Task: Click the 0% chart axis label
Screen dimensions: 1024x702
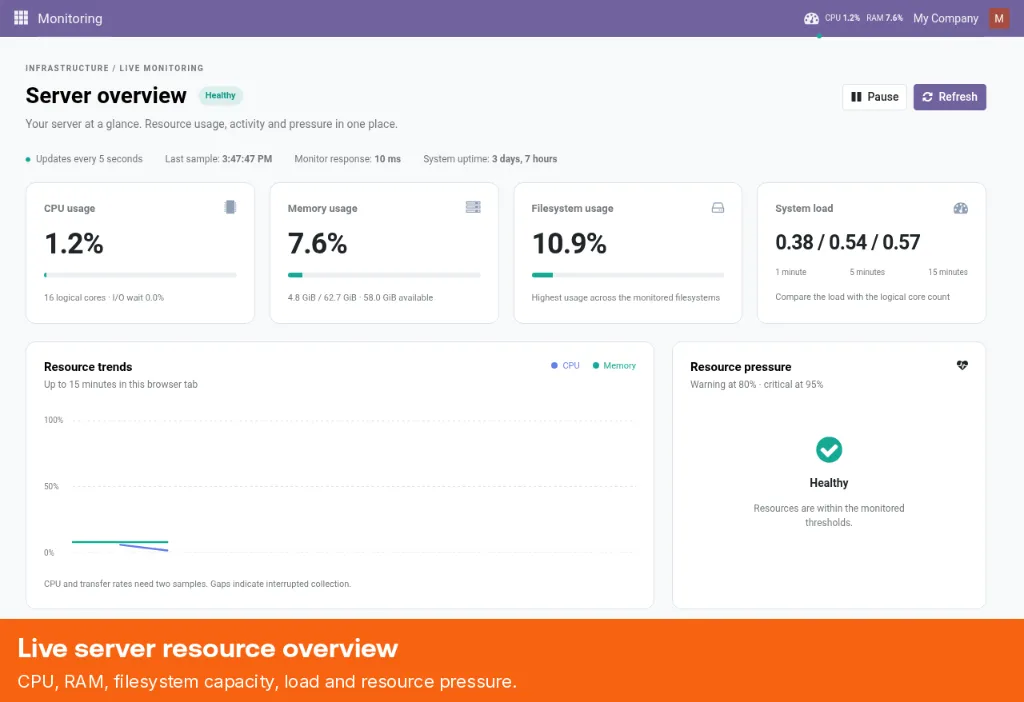Action: coord(49,552)
